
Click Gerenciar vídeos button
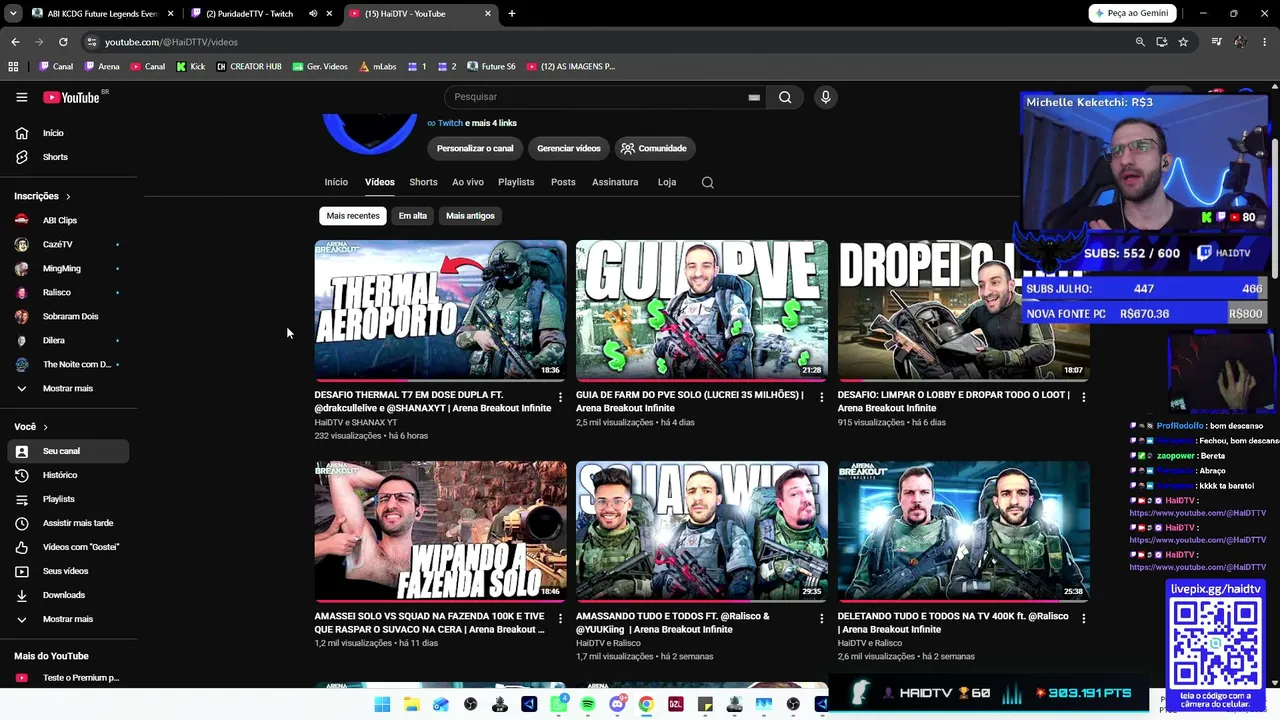point(568,148)
